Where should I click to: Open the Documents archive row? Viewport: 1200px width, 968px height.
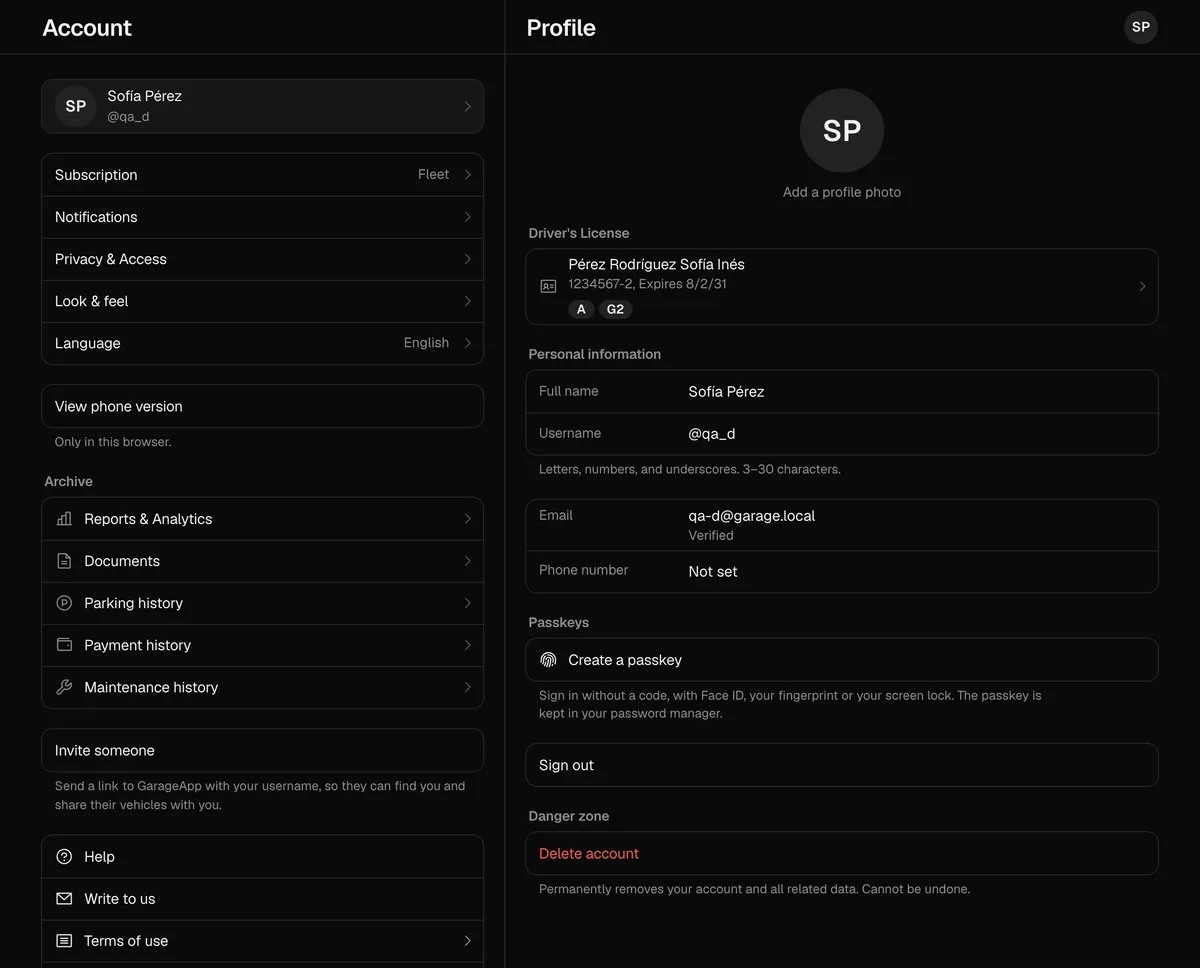[x=262, y=561]
